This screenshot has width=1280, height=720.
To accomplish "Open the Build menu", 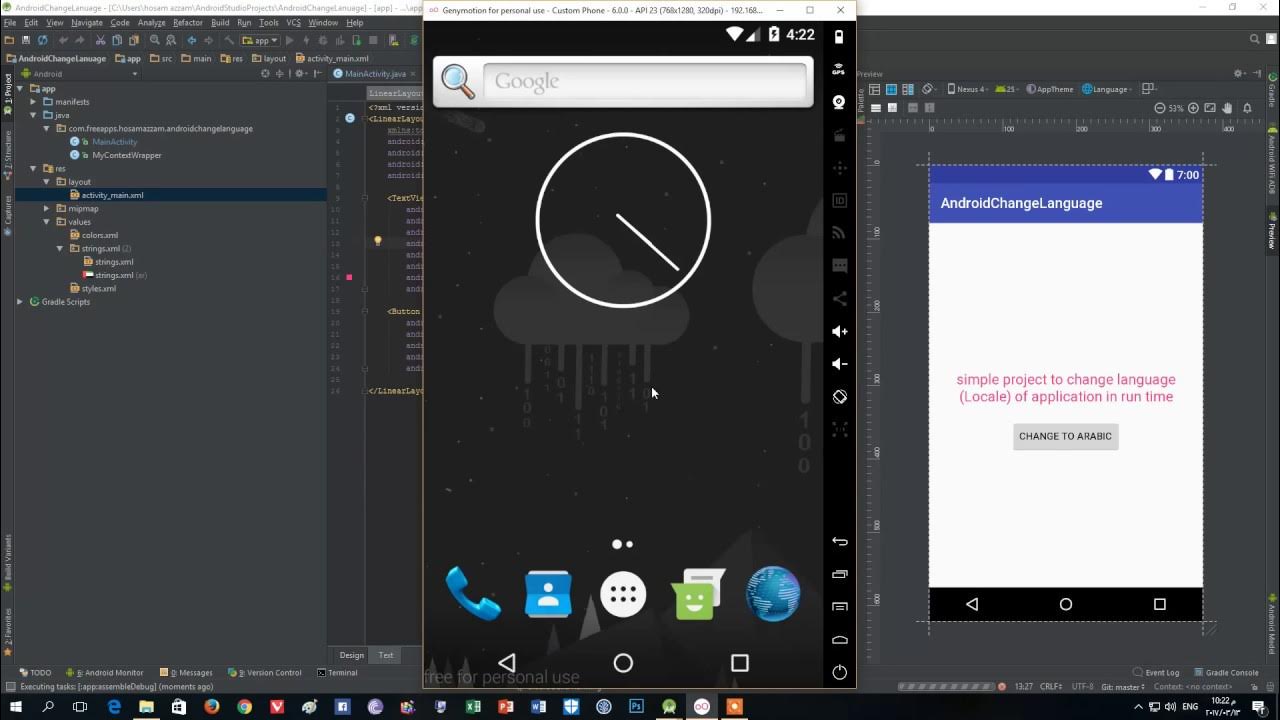I will pos(220,22).
